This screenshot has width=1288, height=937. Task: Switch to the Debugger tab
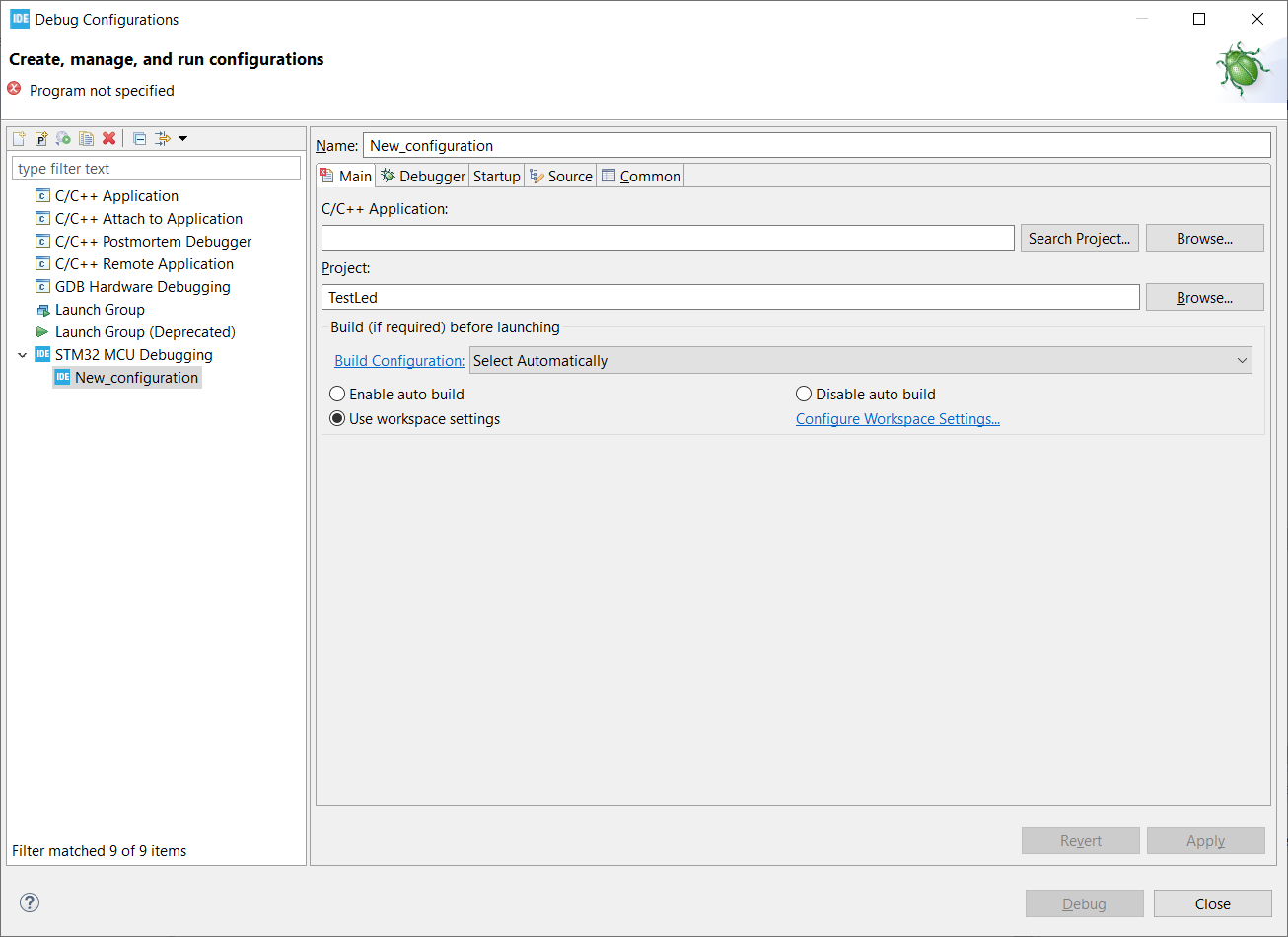(x=423, y=176)
